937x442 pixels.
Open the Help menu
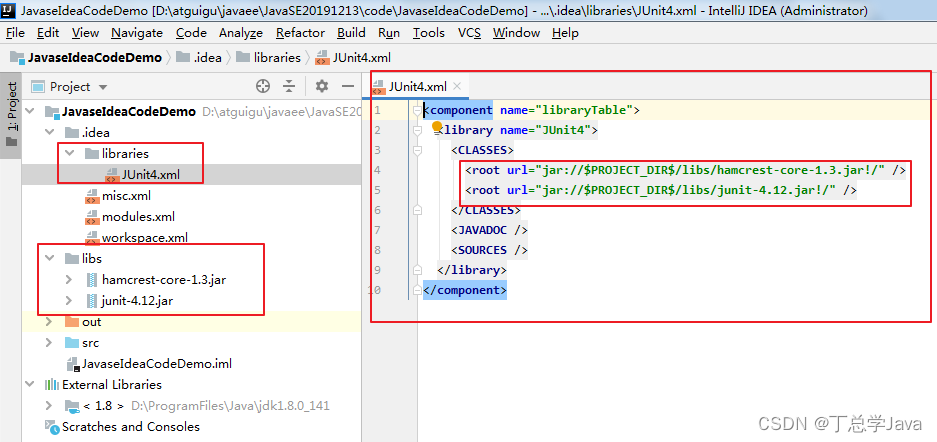point(565,33)
